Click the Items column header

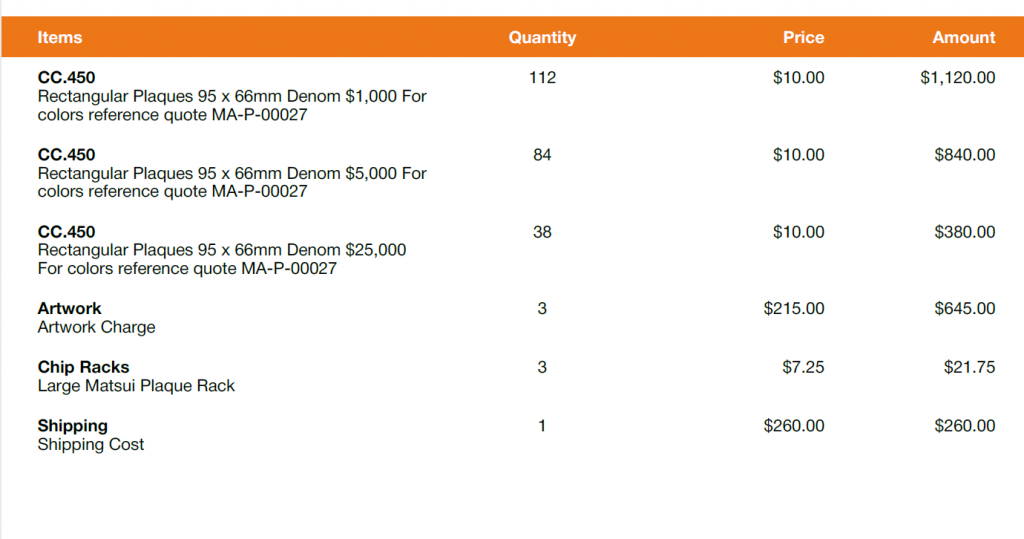coord(60,38)
